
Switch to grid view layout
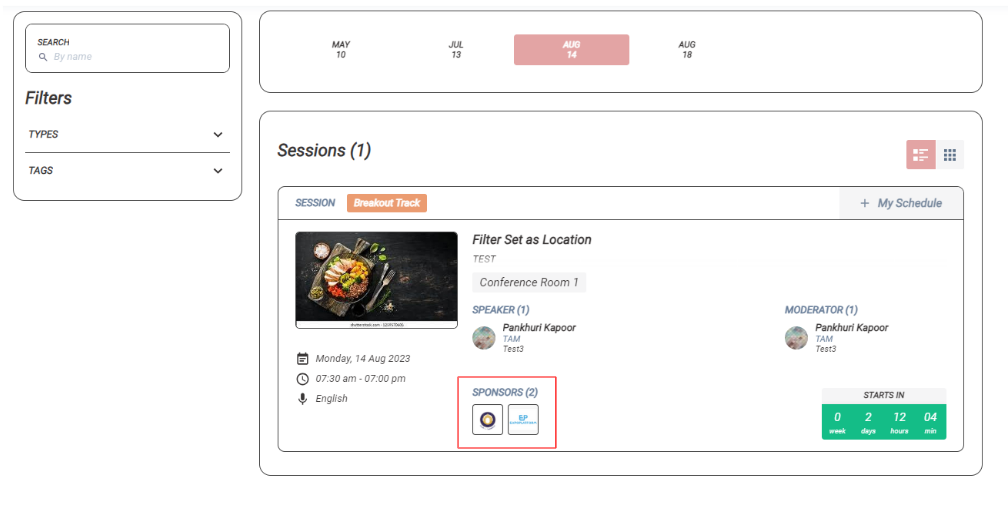click(950, 155)
